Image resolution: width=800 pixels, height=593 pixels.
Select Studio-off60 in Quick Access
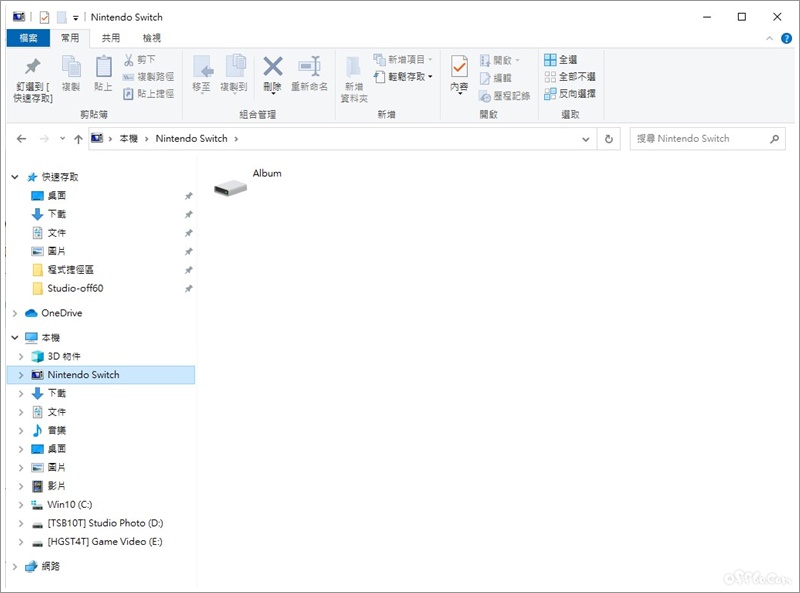pos(75,288)
